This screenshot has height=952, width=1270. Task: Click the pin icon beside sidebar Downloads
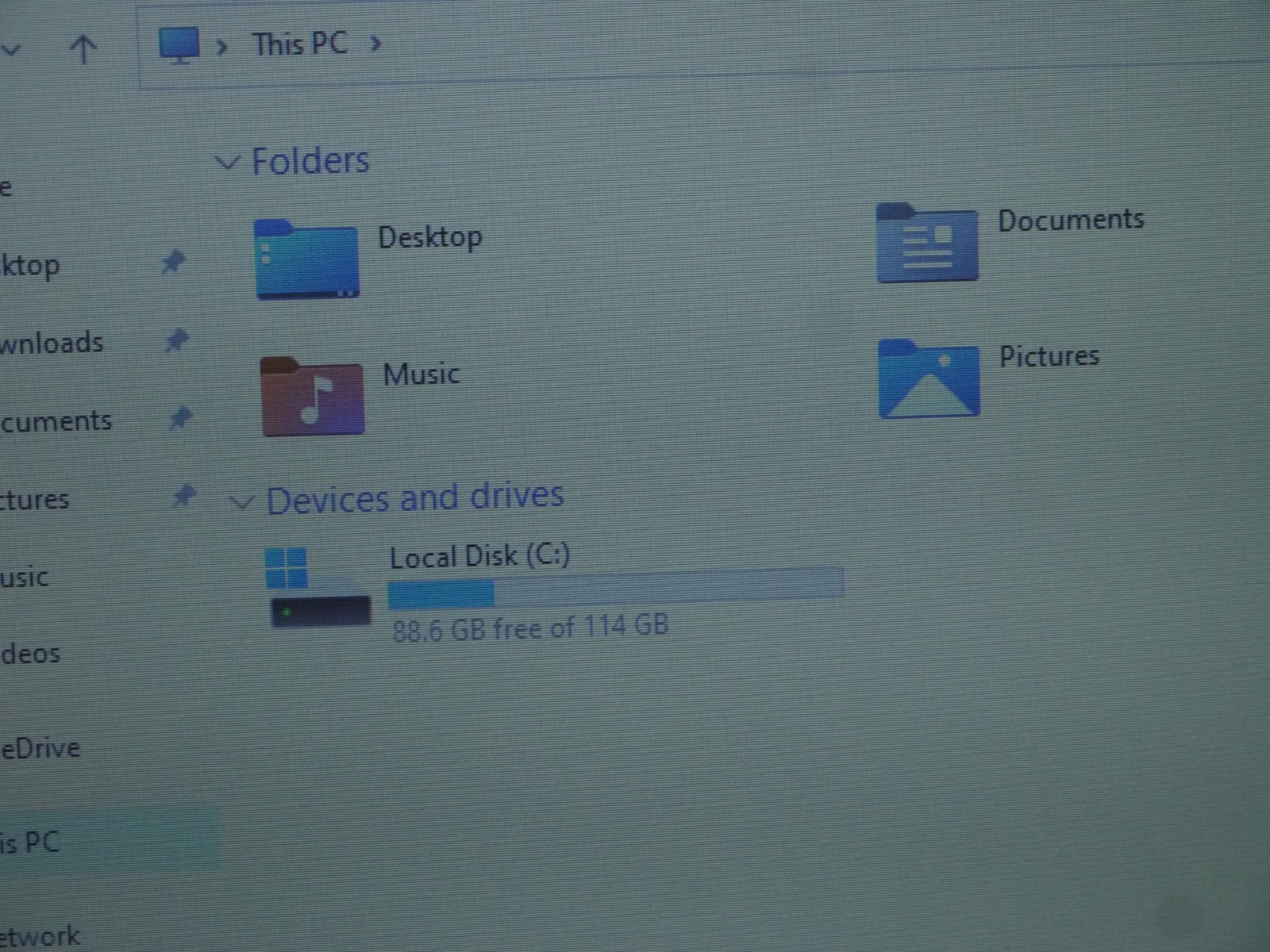[x=176, y=340]
